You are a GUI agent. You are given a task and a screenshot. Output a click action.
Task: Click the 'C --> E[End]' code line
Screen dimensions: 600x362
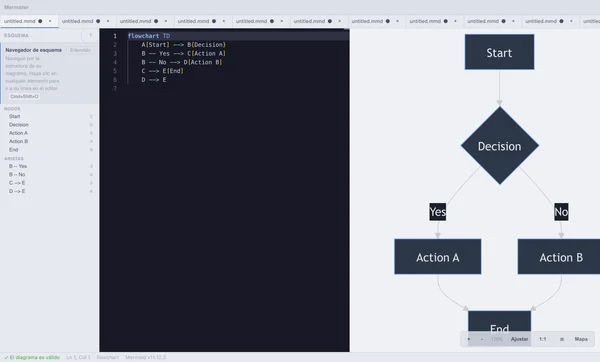pos(163,71)
